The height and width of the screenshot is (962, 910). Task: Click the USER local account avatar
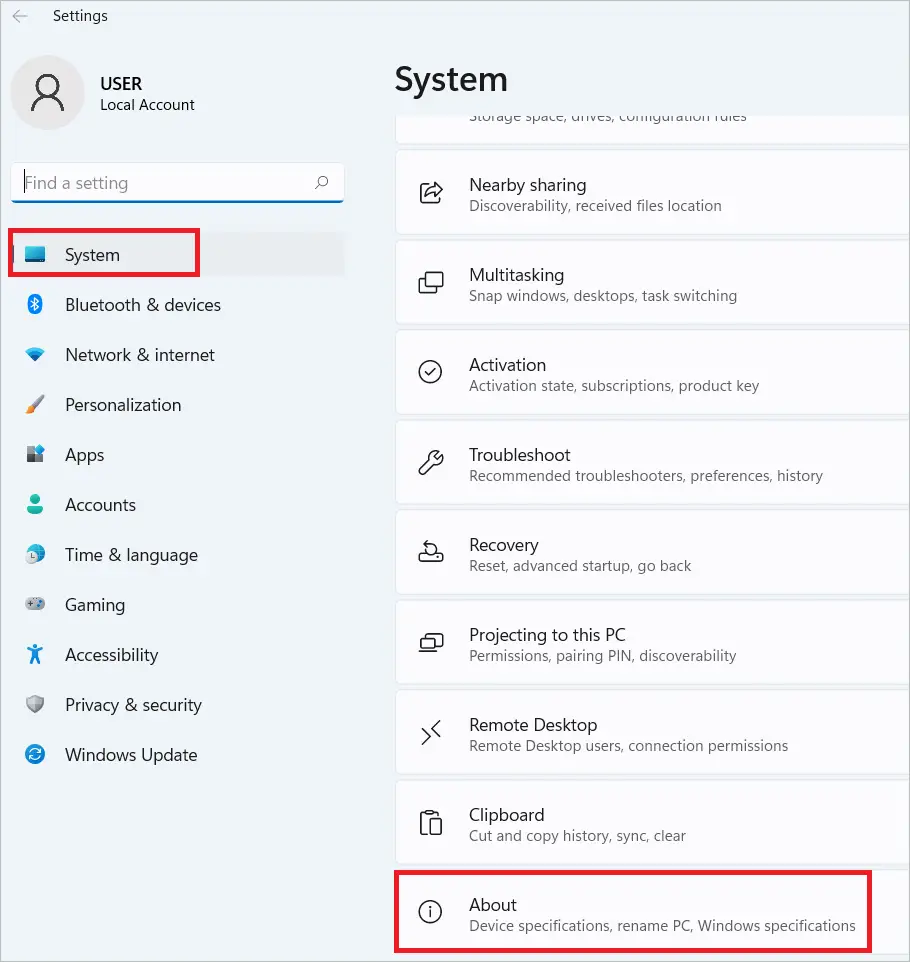(x=48, y=92)
